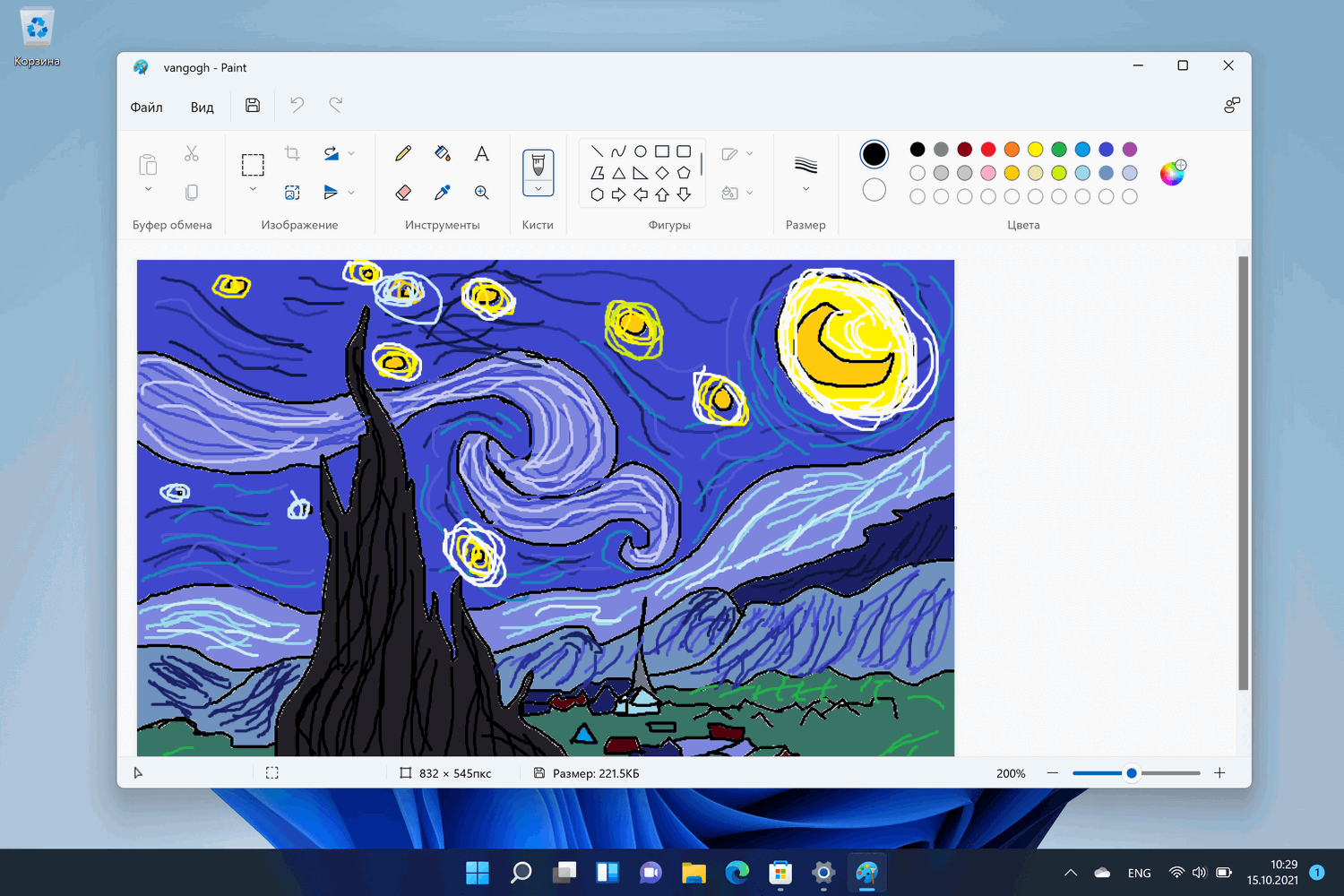This screenshot has height=896, width=1344.
Task: Expand the flip options dropdown
Action: [351, 192]
